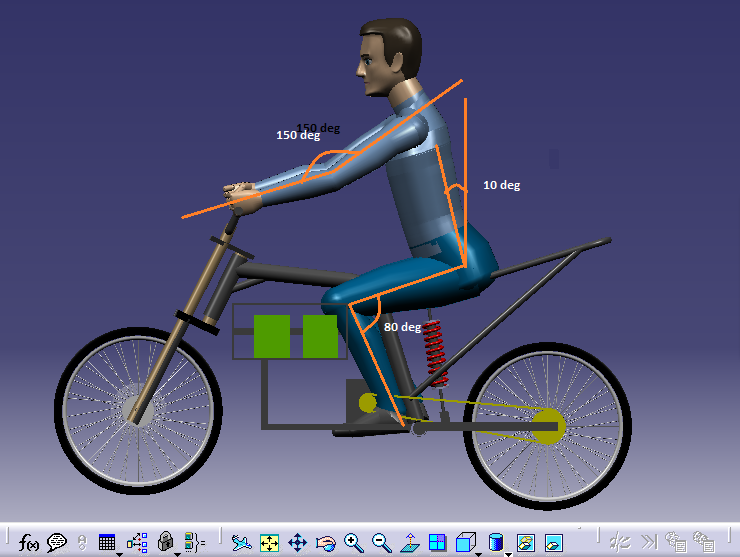This screenshot has height=557, width=740.
Task: Expand the Isometric View cube dropdown arrow
Action: tap(478, 554)
